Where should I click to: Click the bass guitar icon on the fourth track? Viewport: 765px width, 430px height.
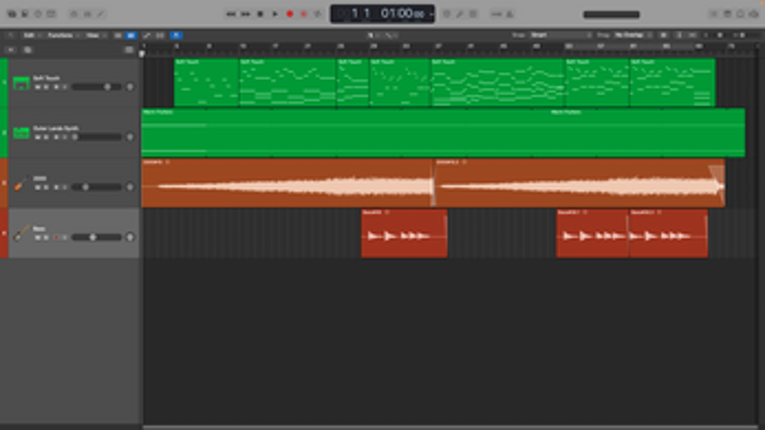20,233
